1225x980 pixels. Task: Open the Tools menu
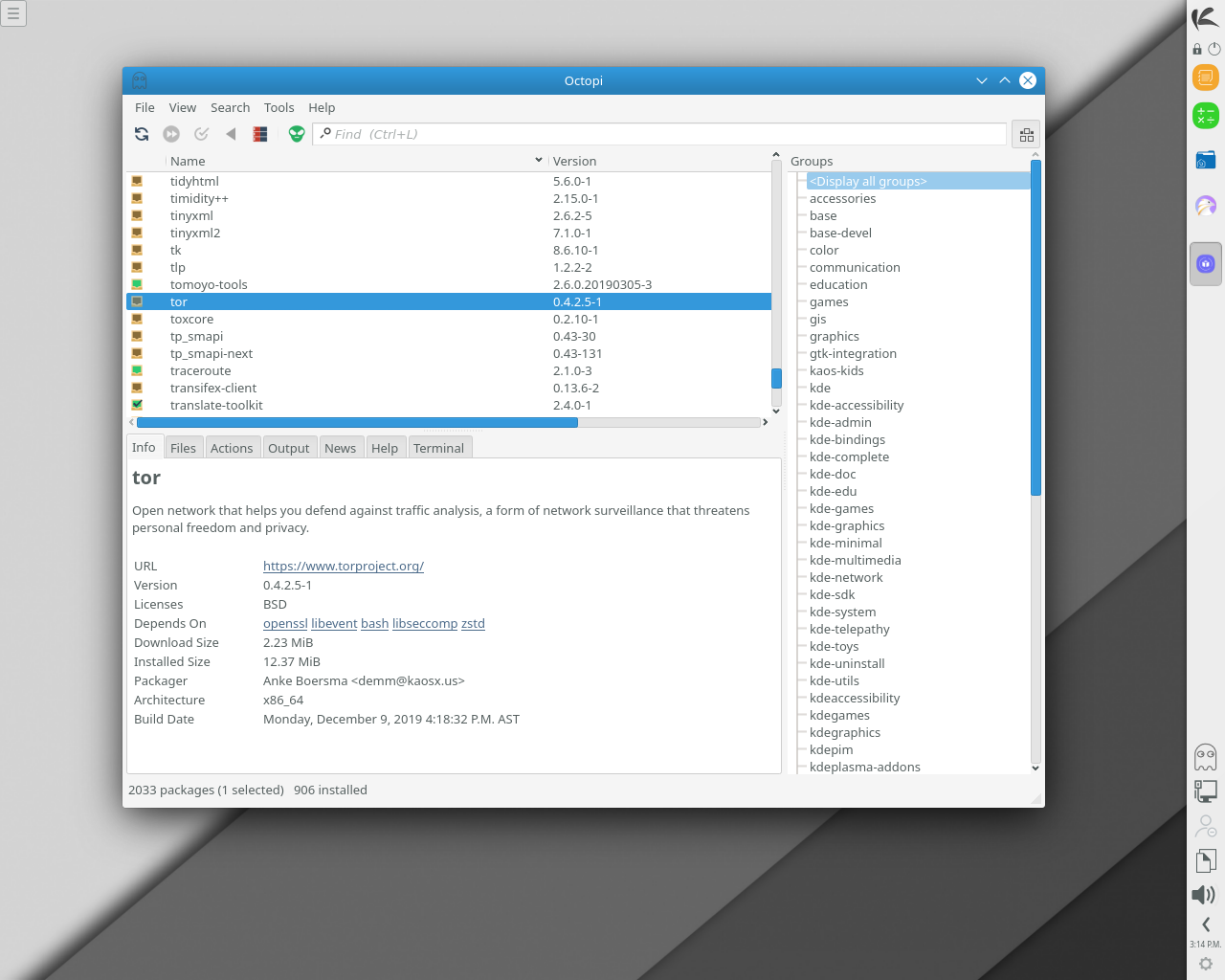click(279, 107)
